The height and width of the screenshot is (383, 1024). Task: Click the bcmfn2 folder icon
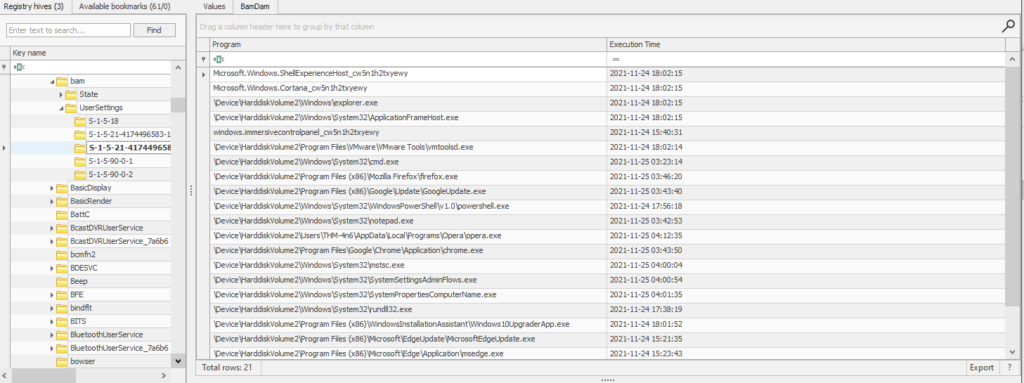[x=62, y=255]
